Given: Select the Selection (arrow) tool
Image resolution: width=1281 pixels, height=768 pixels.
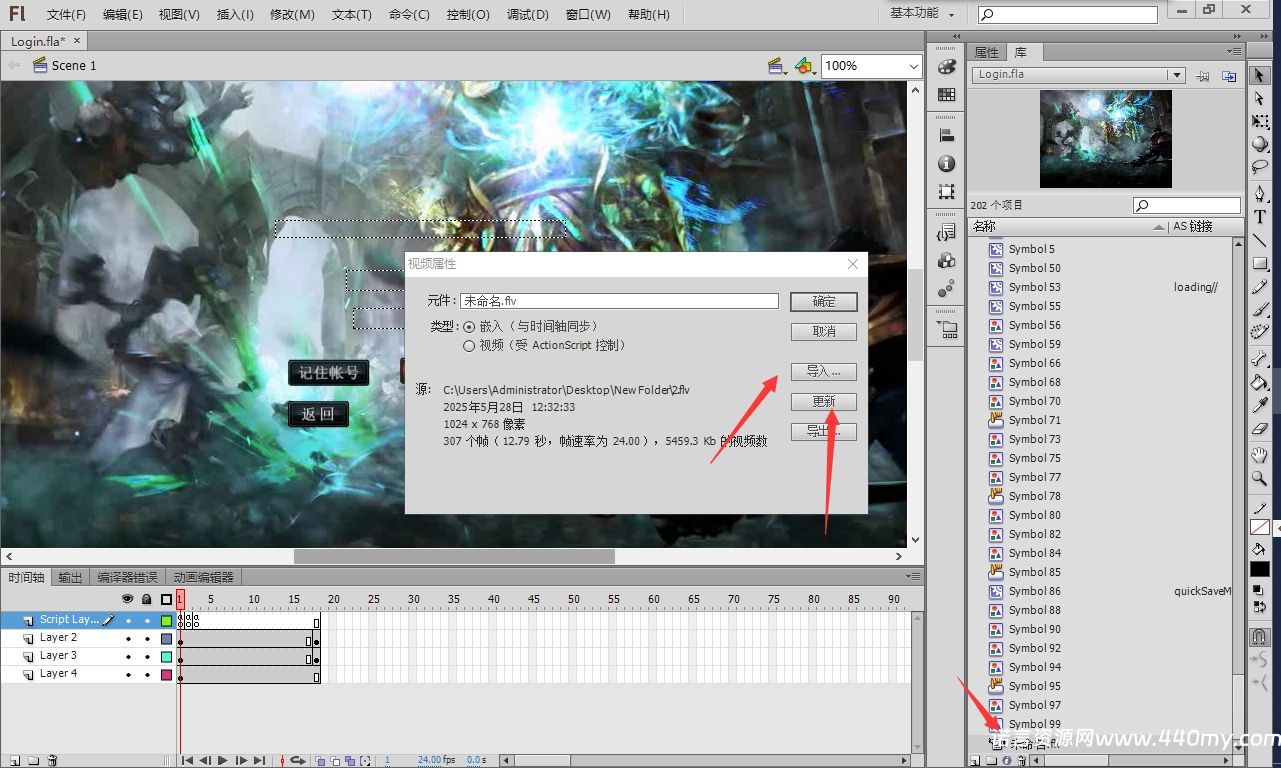Looking at the screenshot, I should 1259,76.
